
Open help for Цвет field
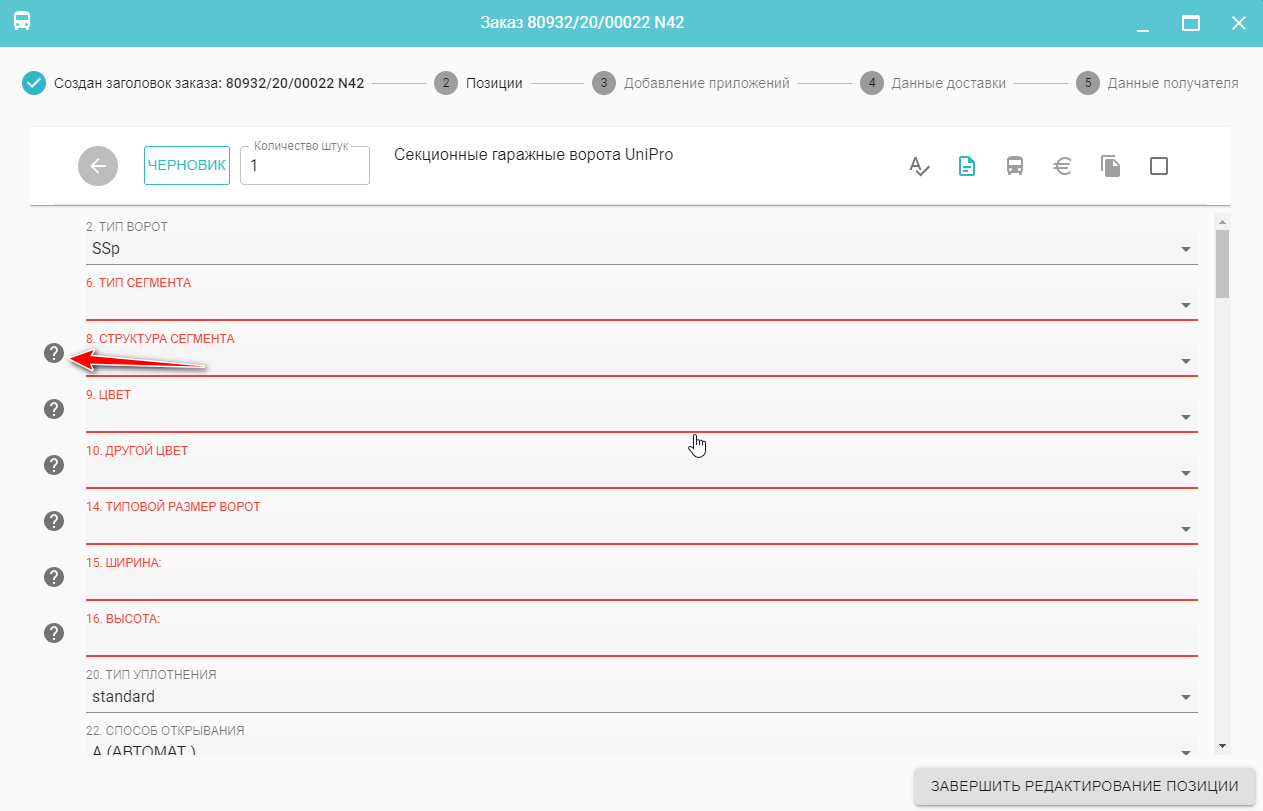point(54,409)
